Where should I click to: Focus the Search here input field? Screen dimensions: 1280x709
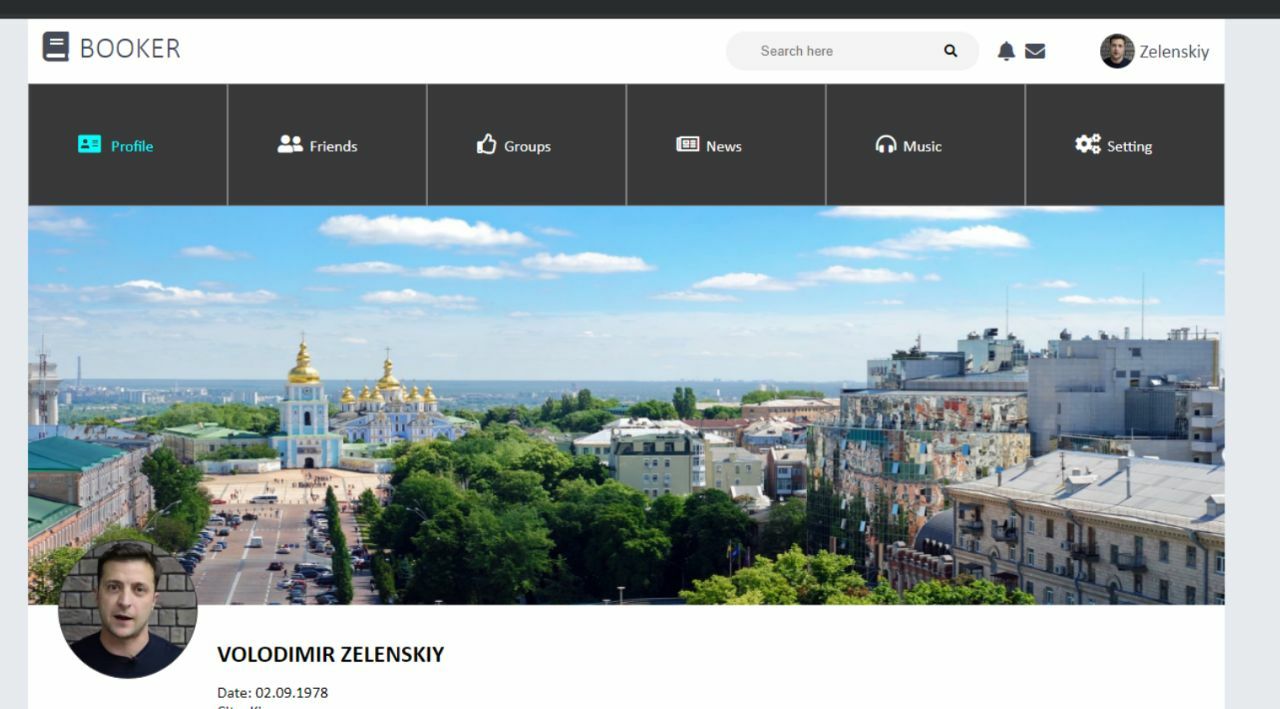pos(852,51)
